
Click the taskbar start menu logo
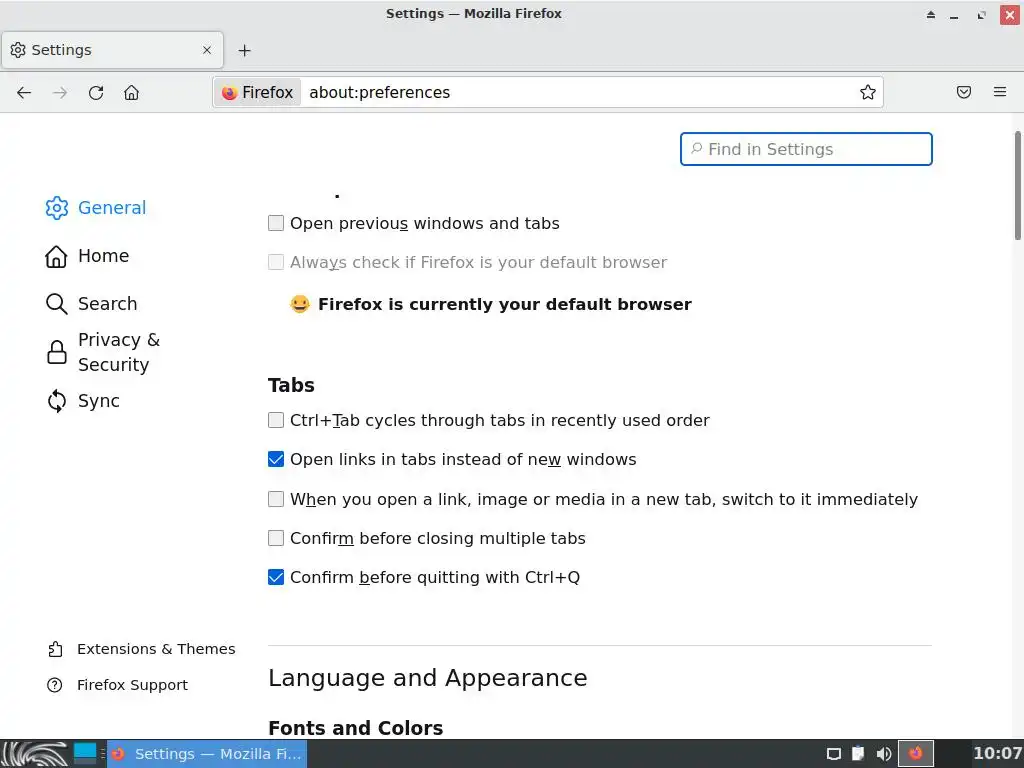coord(35,754)
